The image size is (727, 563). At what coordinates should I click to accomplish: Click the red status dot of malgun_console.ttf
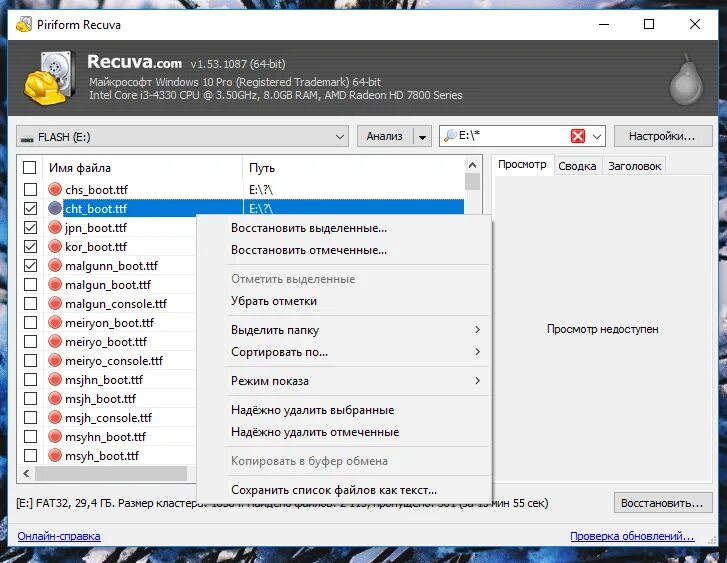click(55, 303)
